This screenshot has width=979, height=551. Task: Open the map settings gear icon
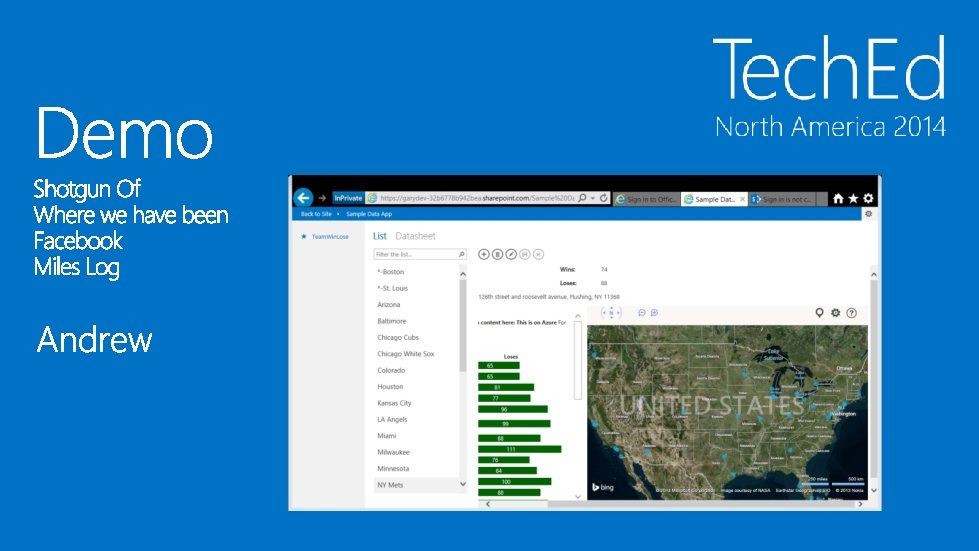pyautogui.click(x=835, y=313)
